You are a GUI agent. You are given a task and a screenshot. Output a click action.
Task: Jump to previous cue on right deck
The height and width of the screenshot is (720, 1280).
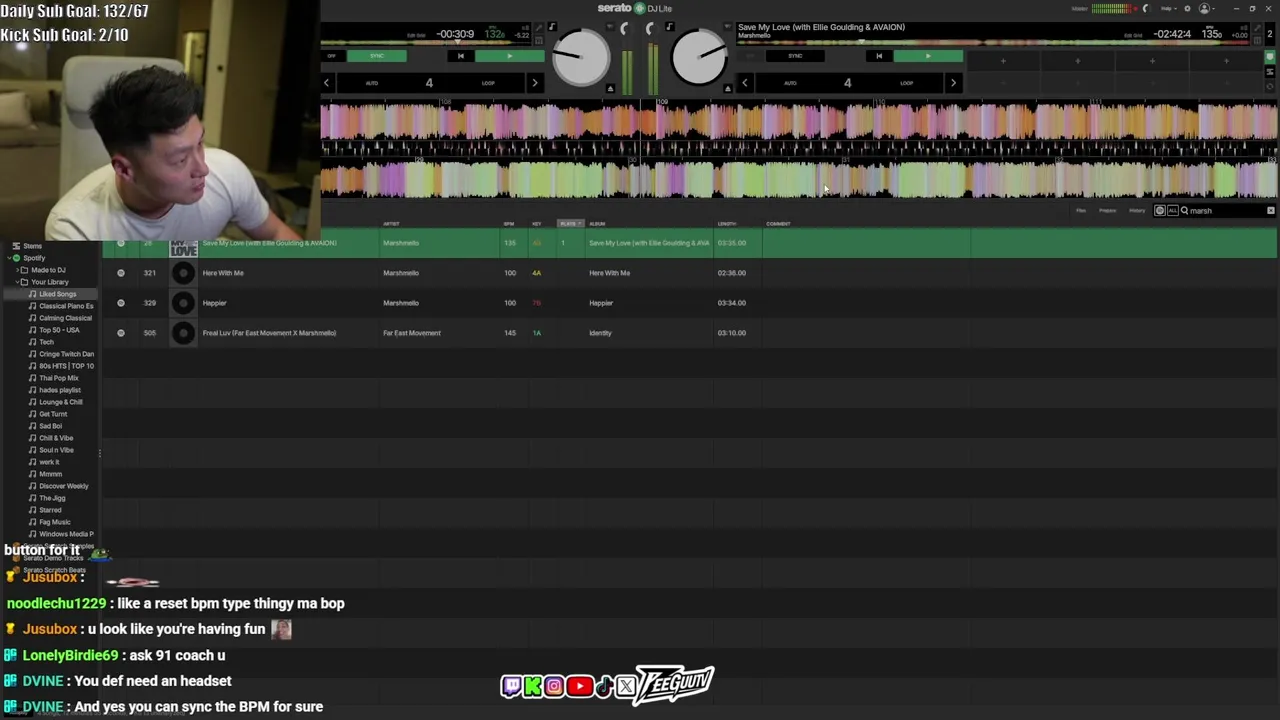click(879, 56)
